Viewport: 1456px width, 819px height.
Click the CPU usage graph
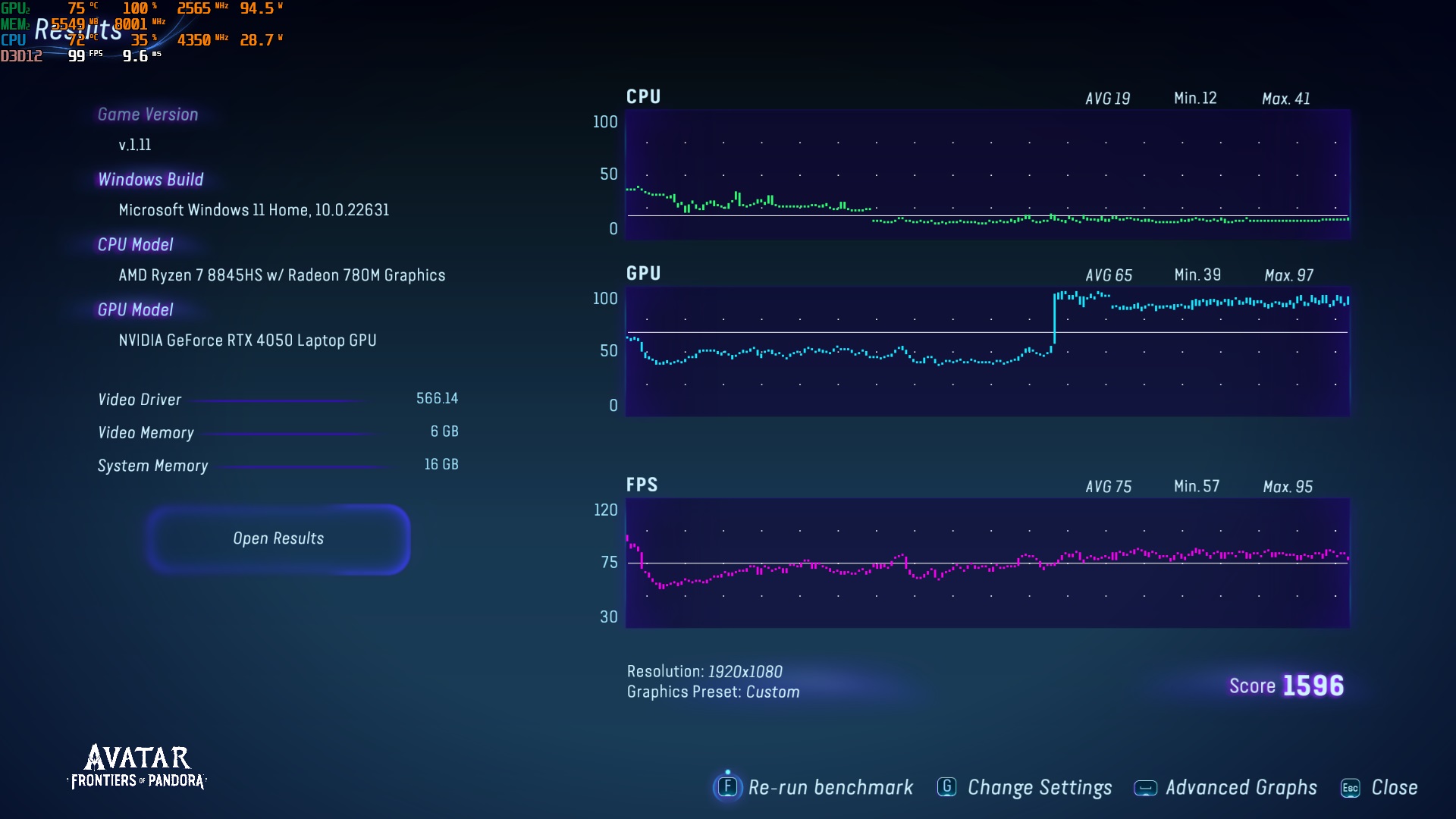[987, 174]
